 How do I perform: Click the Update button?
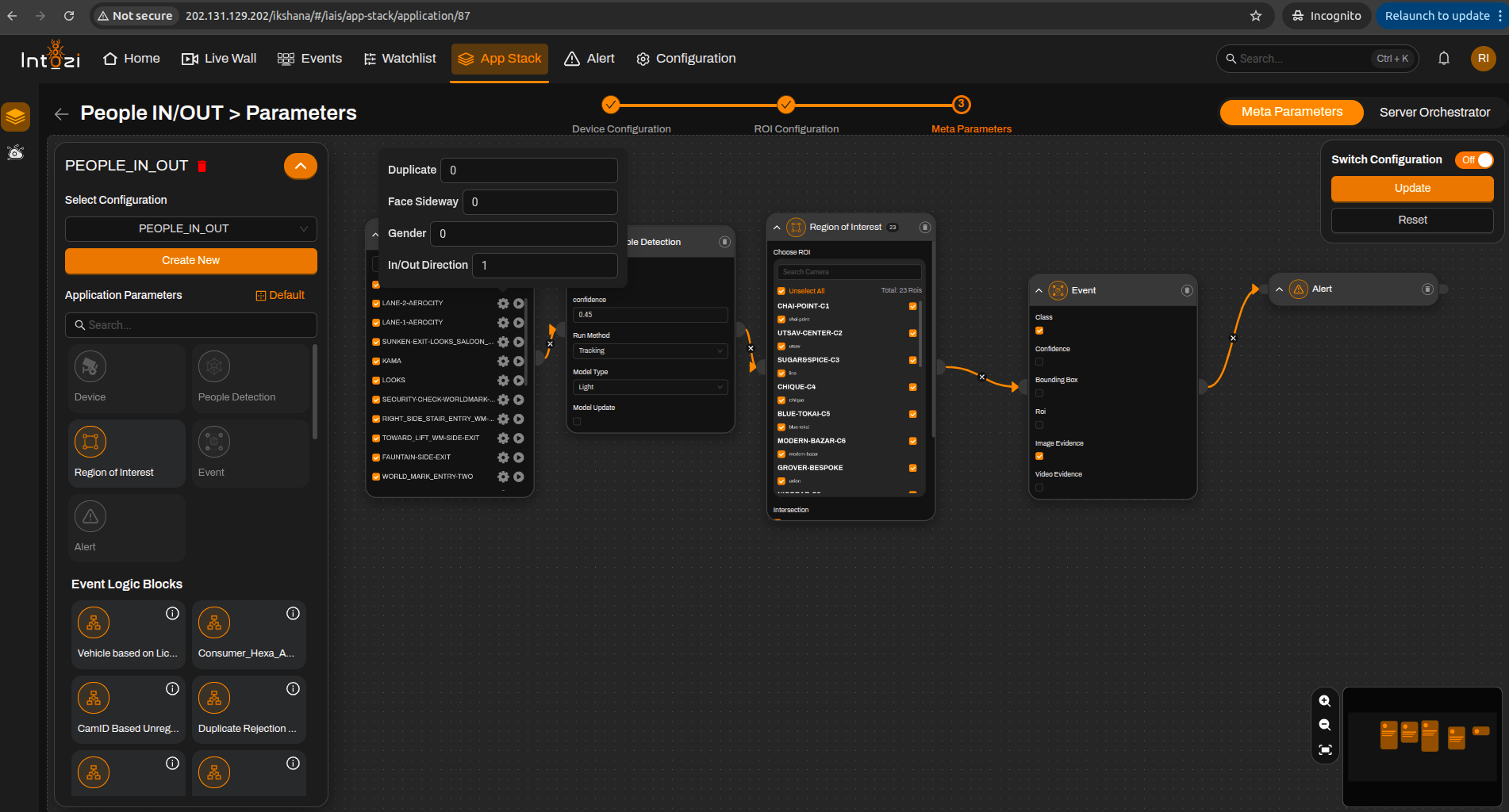tap(1412, 189)
